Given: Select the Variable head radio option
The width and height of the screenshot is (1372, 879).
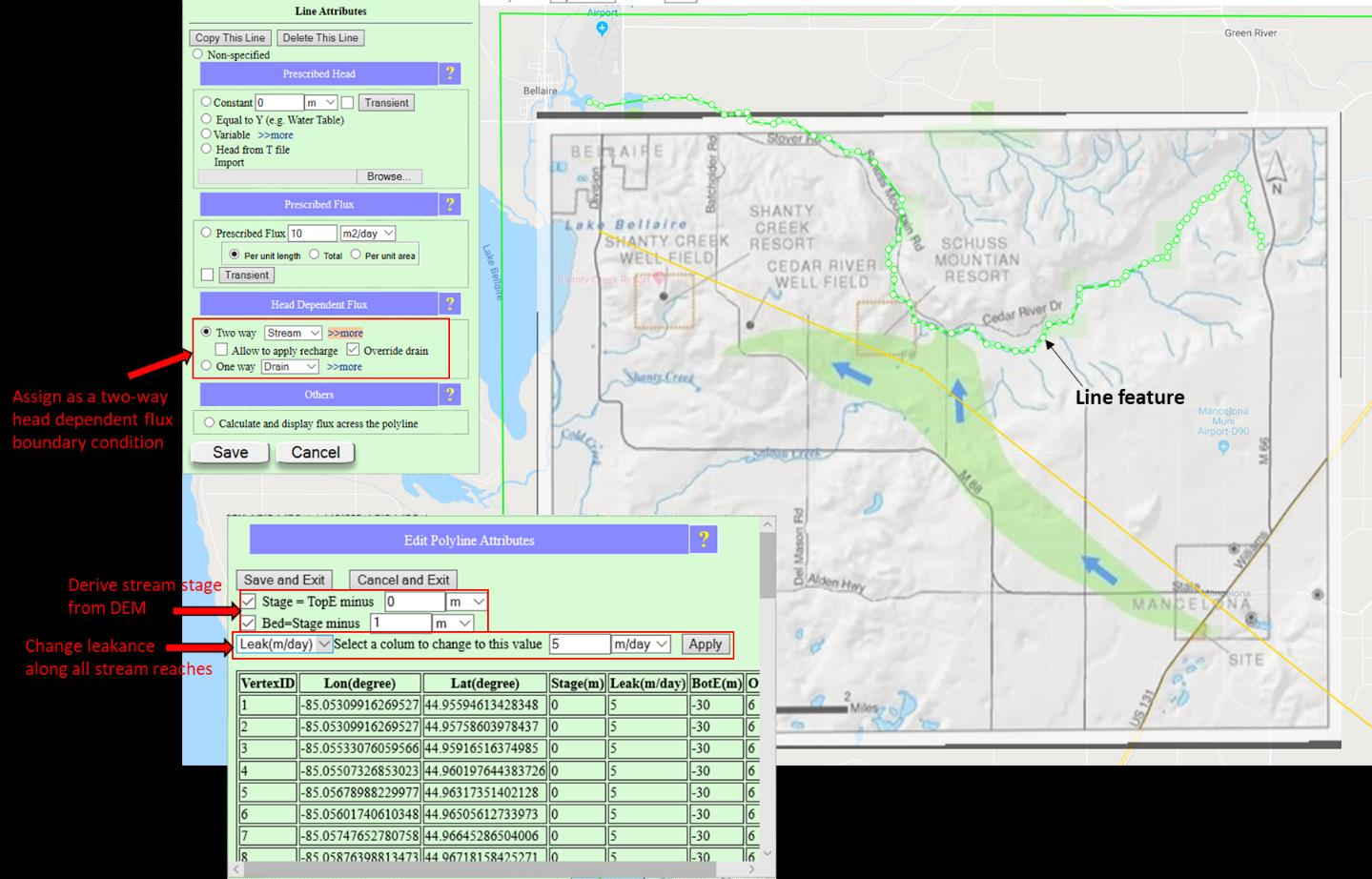Looking at the screenshot, I should pyautogui.click(x=206, y=134).
